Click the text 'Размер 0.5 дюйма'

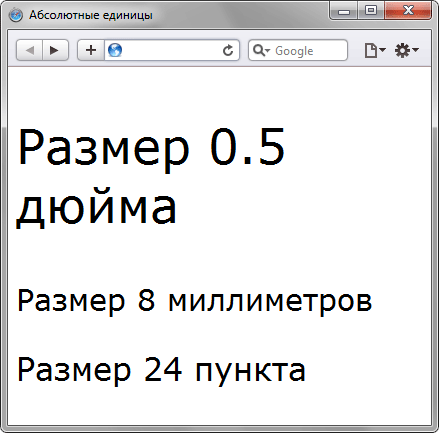[x=151, y=177]
